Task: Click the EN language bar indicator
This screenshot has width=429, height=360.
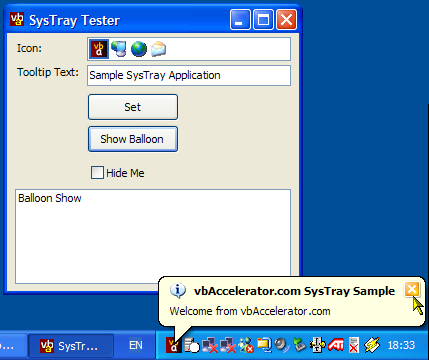Action: tap(136, 345)
